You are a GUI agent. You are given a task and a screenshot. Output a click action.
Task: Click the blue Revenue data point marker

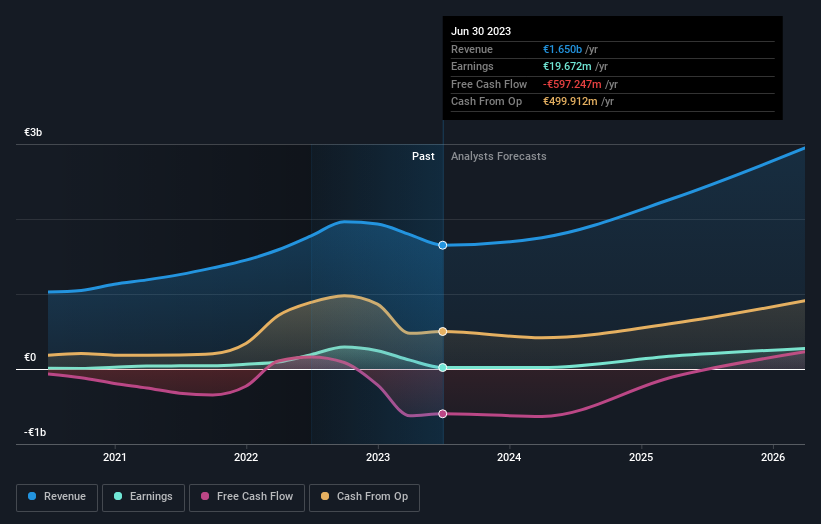(x=443, y=246)
